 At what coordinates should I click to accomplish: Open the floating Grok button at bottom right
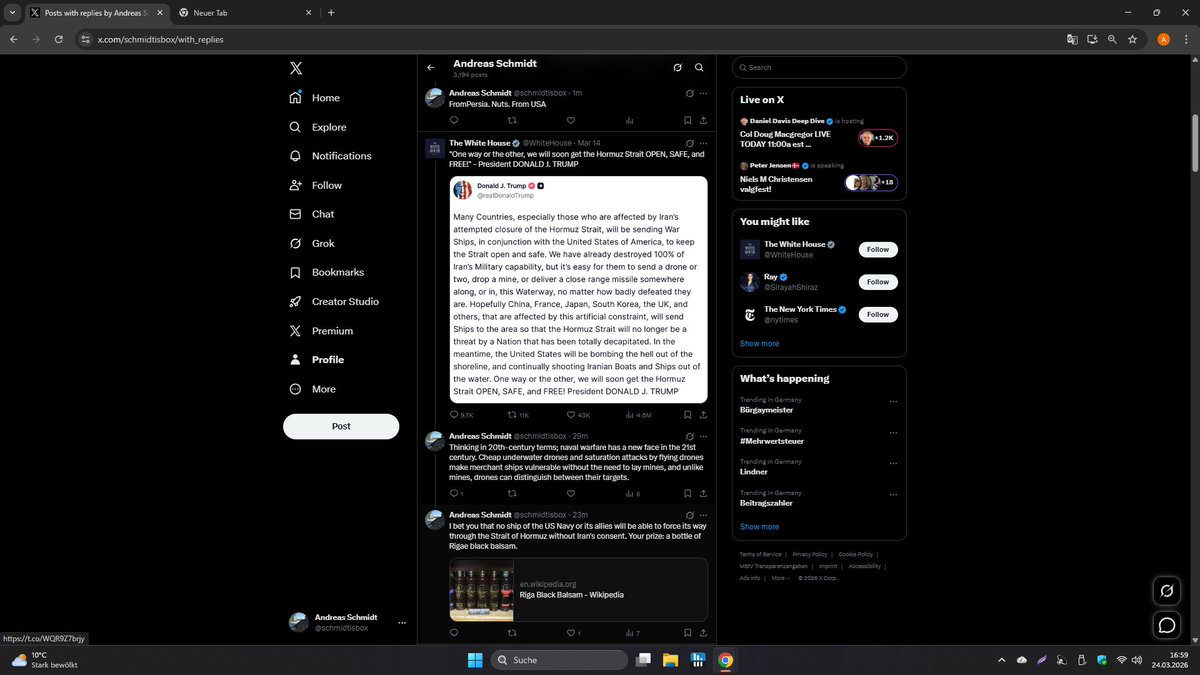click(1166, 591)
